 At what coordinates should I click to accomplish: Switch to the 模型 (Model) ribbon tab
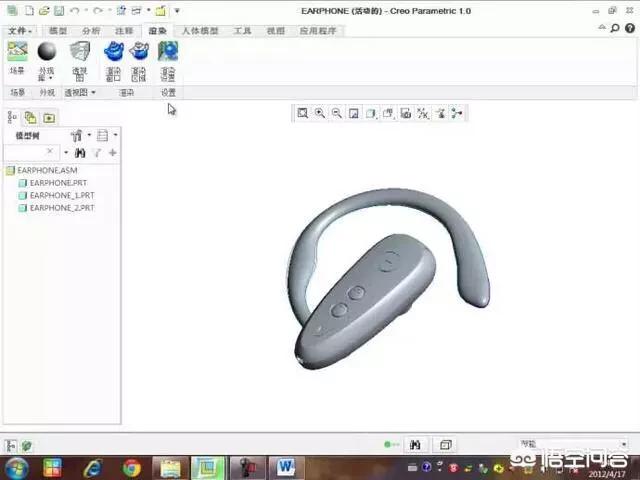59,31
